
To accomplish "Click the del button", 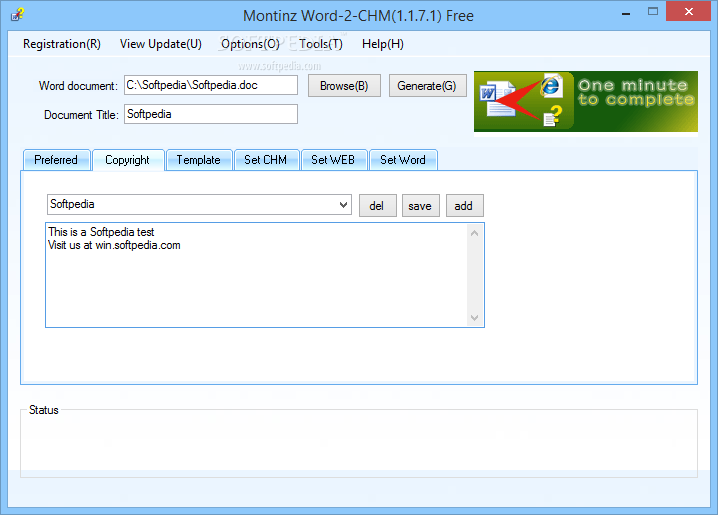I will coord(377,206).
